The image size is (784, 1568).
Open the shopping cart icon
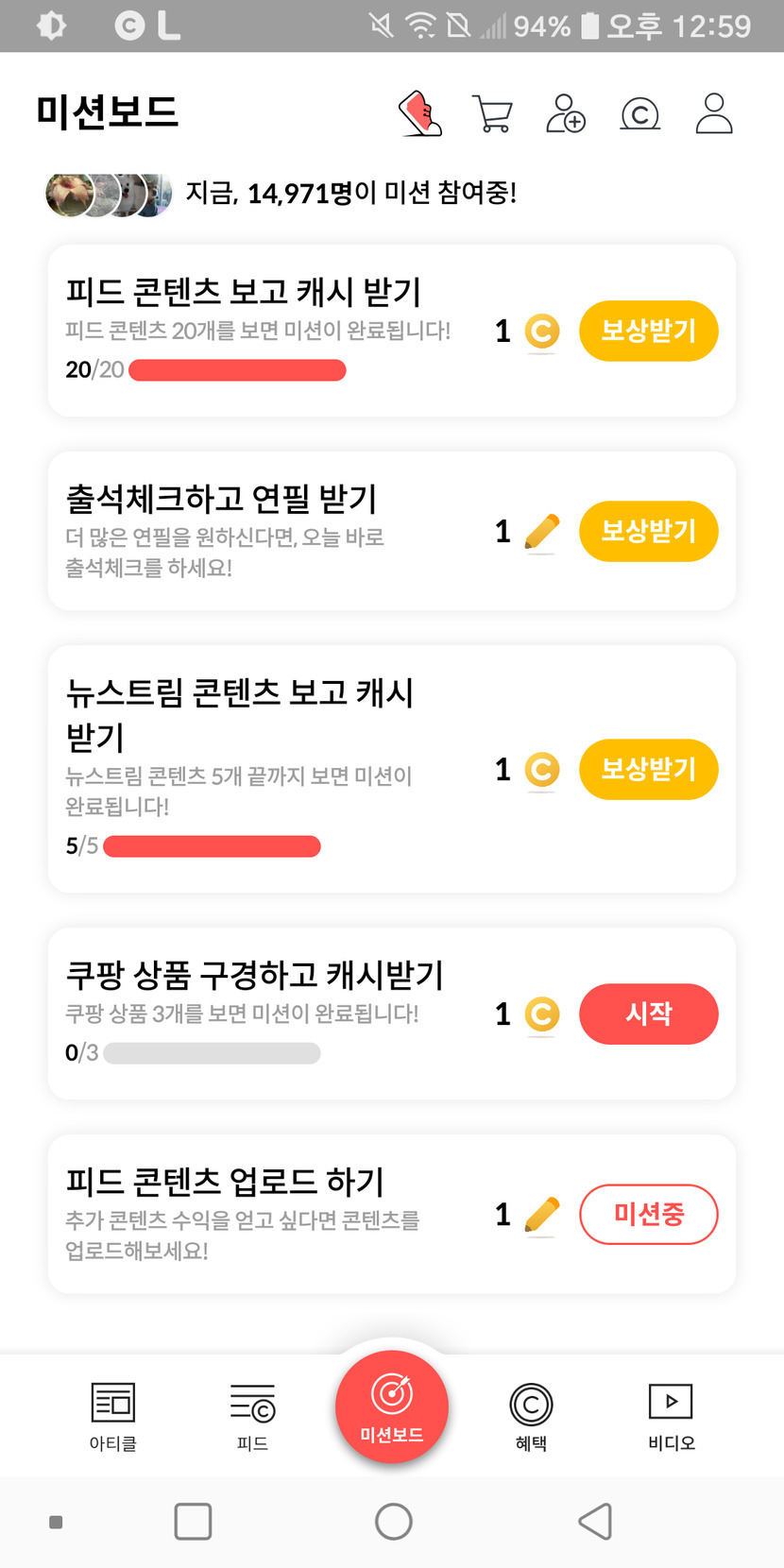(491, 114)
